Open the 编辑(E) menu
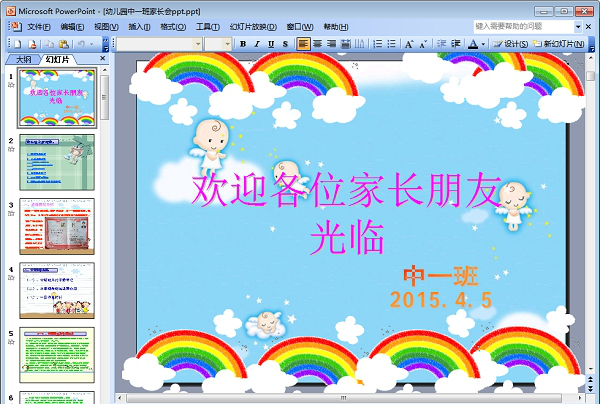The image size is (600, 420). point(72,27)
